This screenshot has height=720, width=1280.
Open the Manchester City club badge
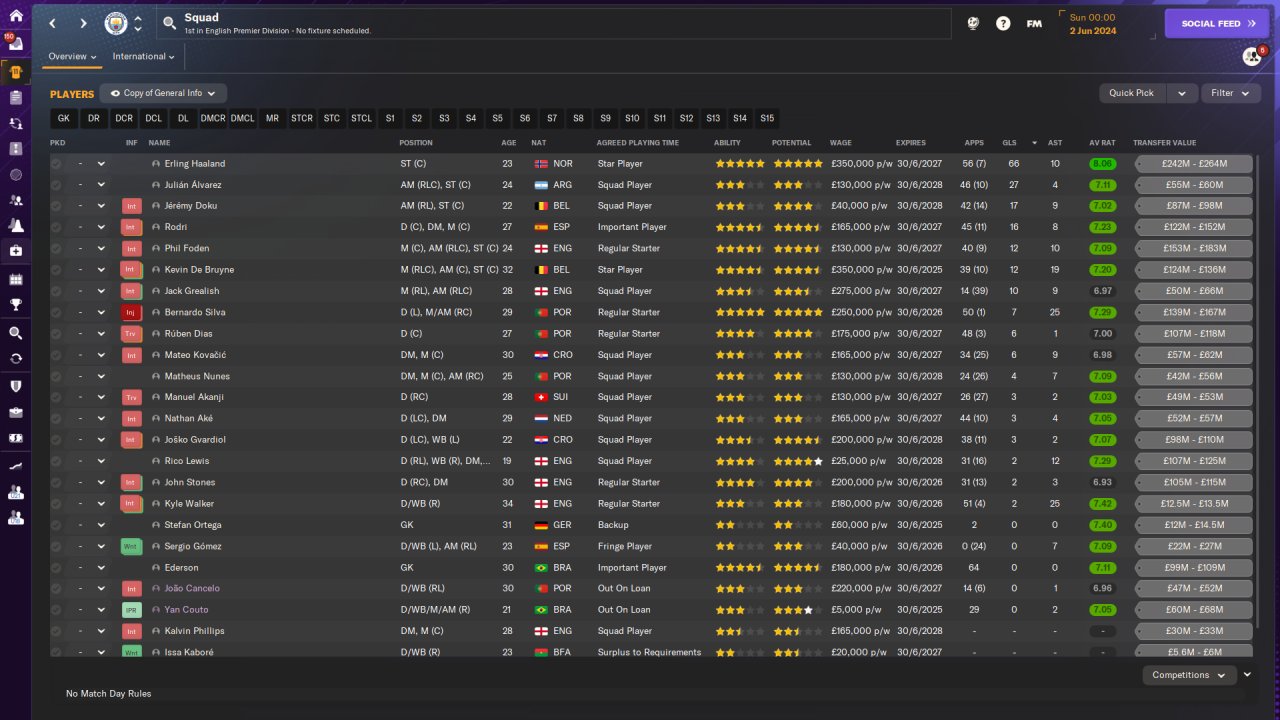(x=116, y=23)
